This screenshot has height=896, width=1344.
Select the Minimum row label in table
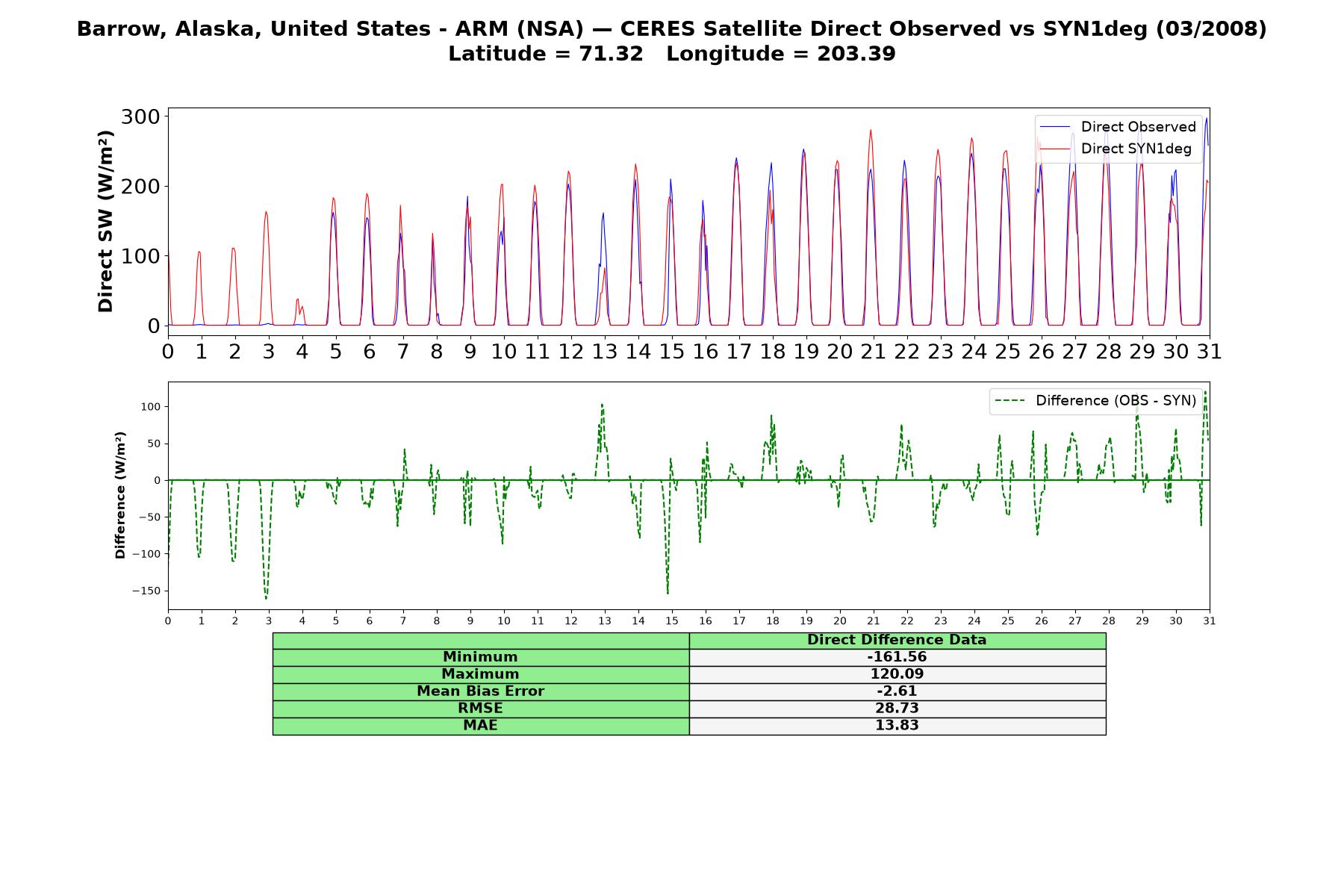pyautogui.click(x=481, y=657)
